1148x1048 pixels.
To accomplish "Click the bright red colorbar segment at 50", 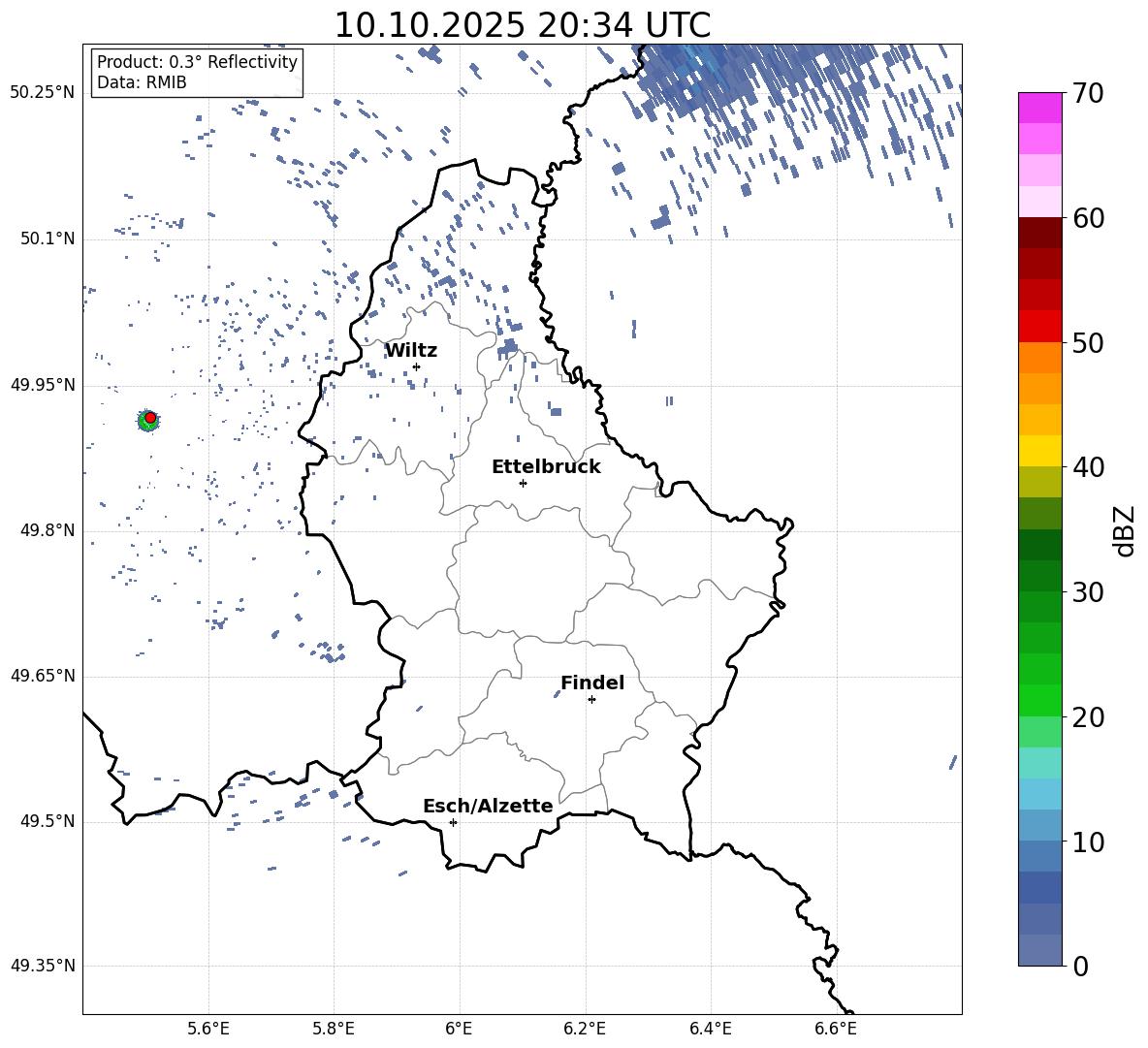I will point(1039,327).
